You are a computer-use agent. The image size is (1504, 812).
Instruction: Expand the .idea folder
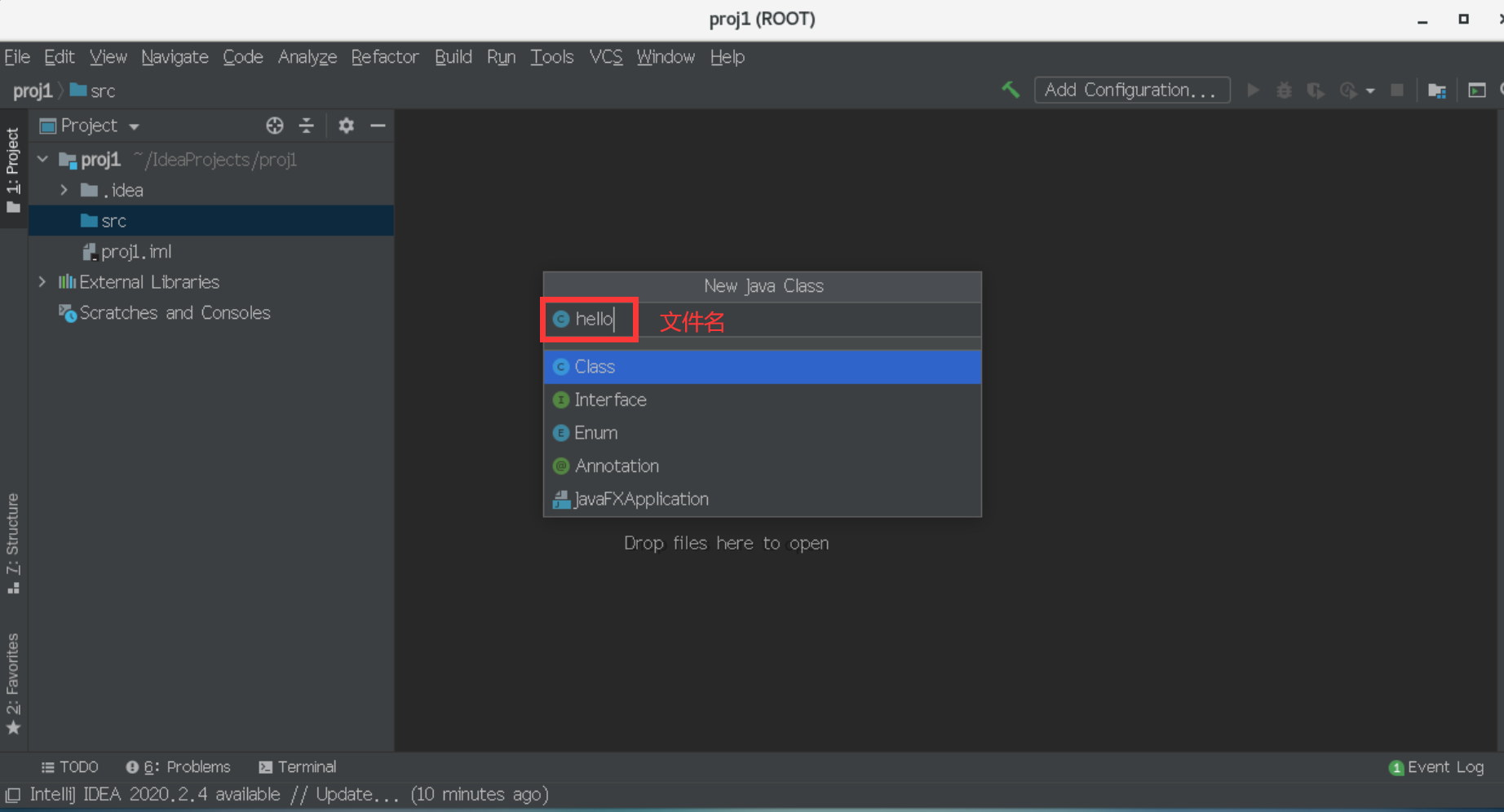point(64,190)
